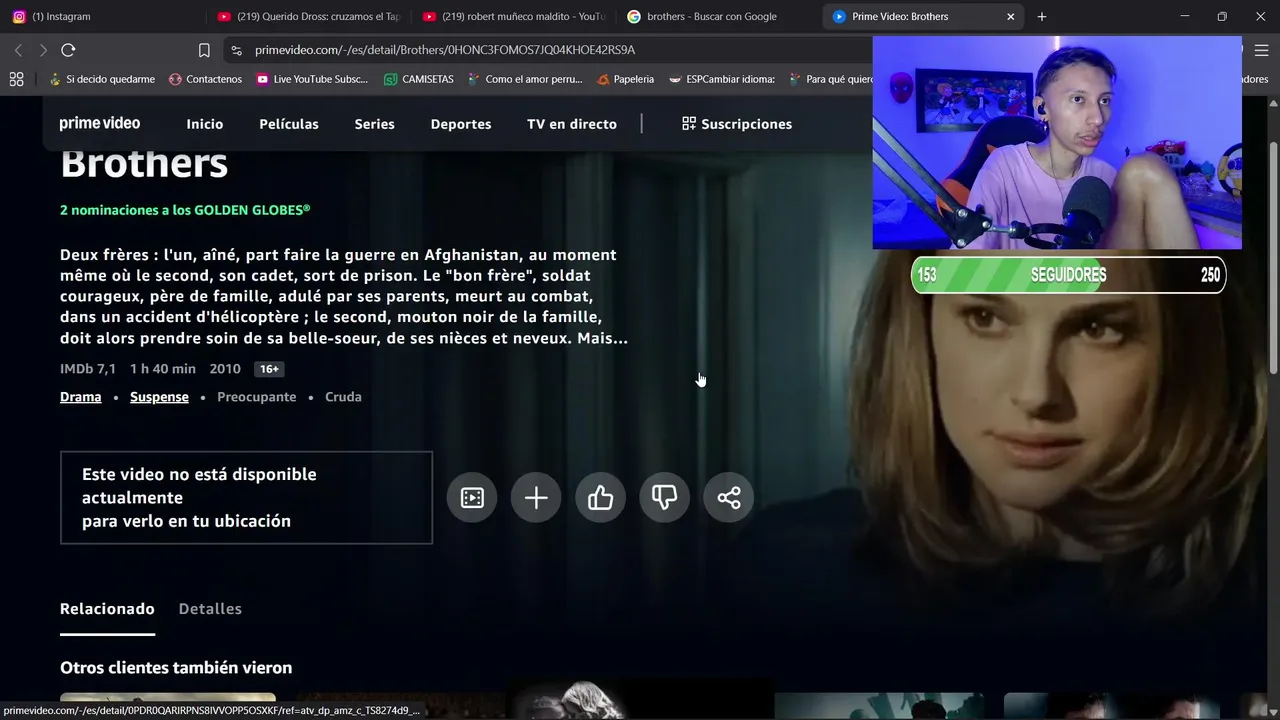Click '2 nominaciones a los GOLDEN GLOBES' text
The width and height of the screenshot is (1280, 720).
[185, 210]
